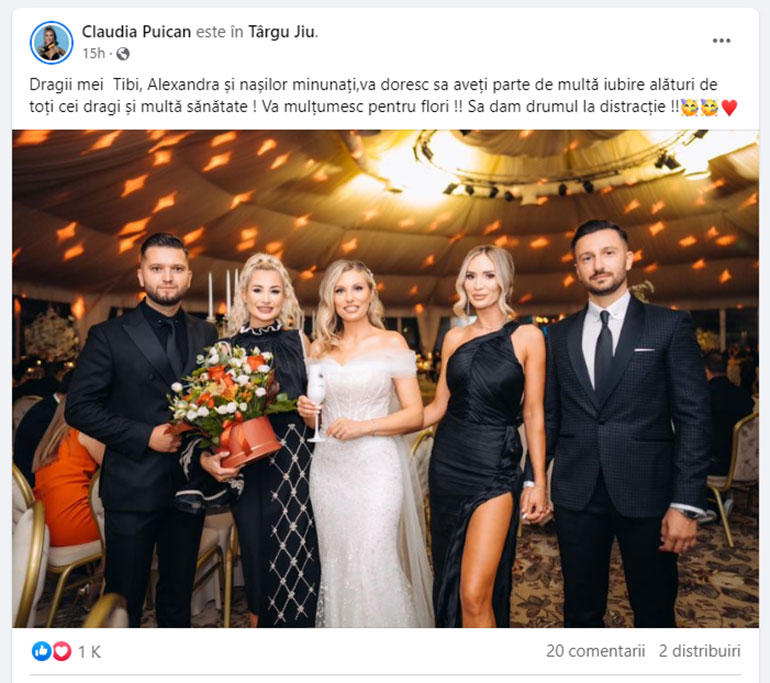The width and height of the screenshot is (770, 683).
Task: Show the 1 K reactions list
Action: click(x=89, y=652)
